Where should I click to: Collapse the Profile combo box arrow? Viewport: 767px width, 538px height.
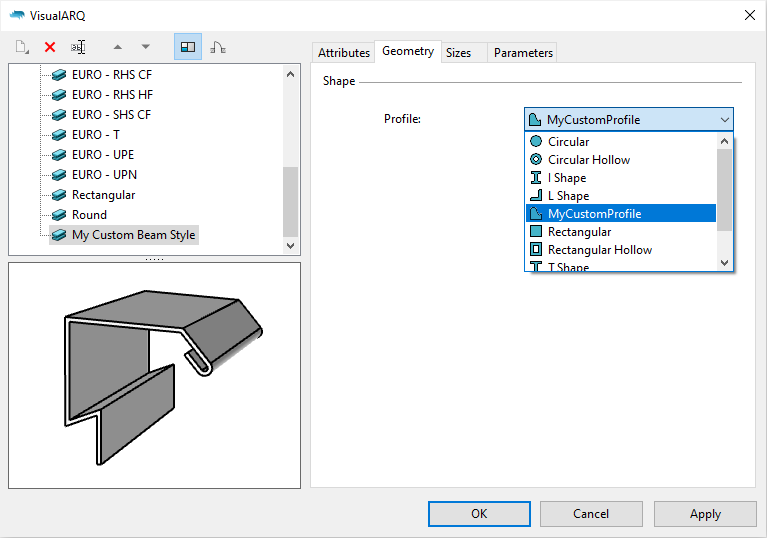click(724, 120)
